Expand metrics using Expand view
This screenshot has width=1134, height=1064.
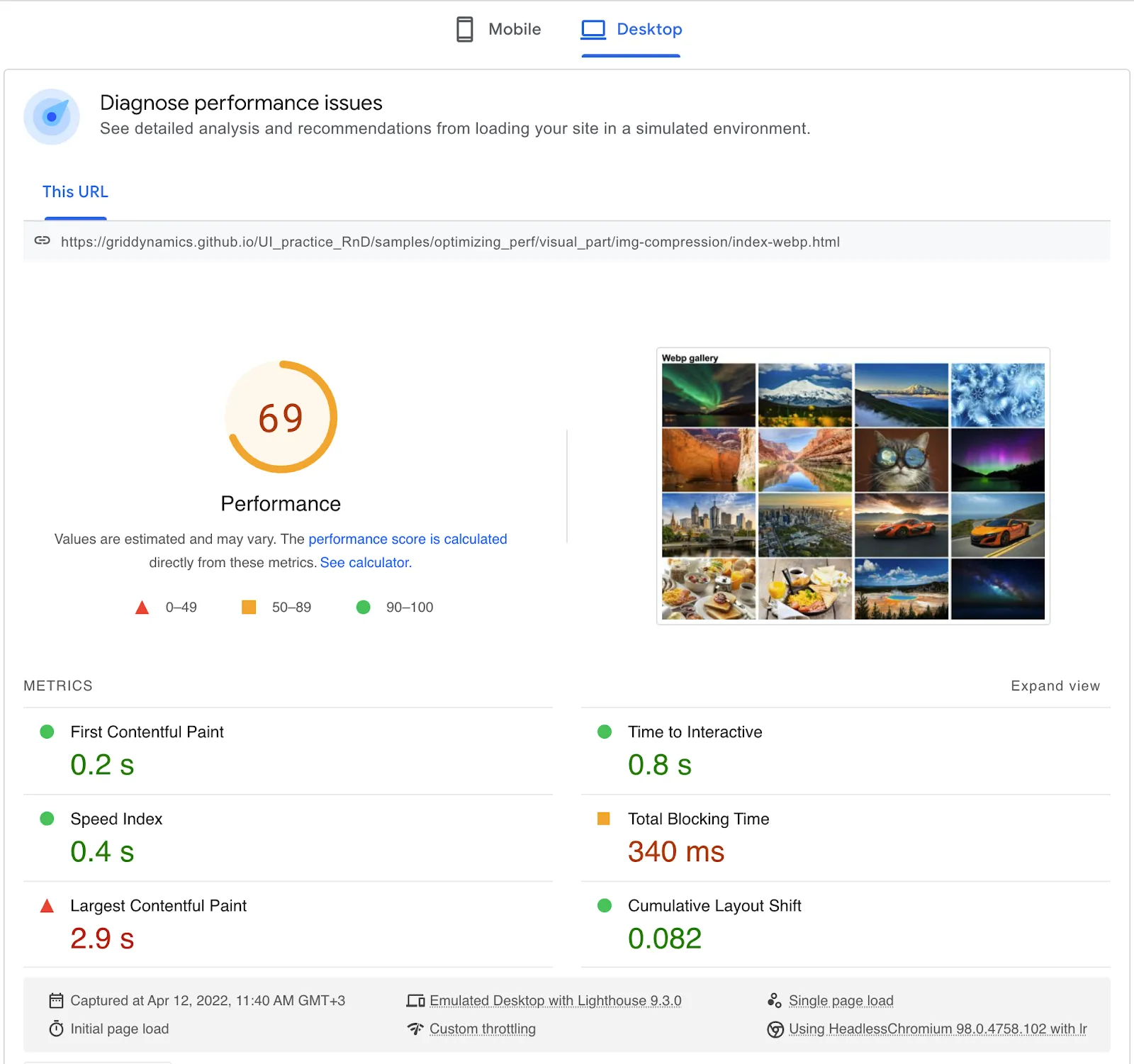pos(1055,685)
